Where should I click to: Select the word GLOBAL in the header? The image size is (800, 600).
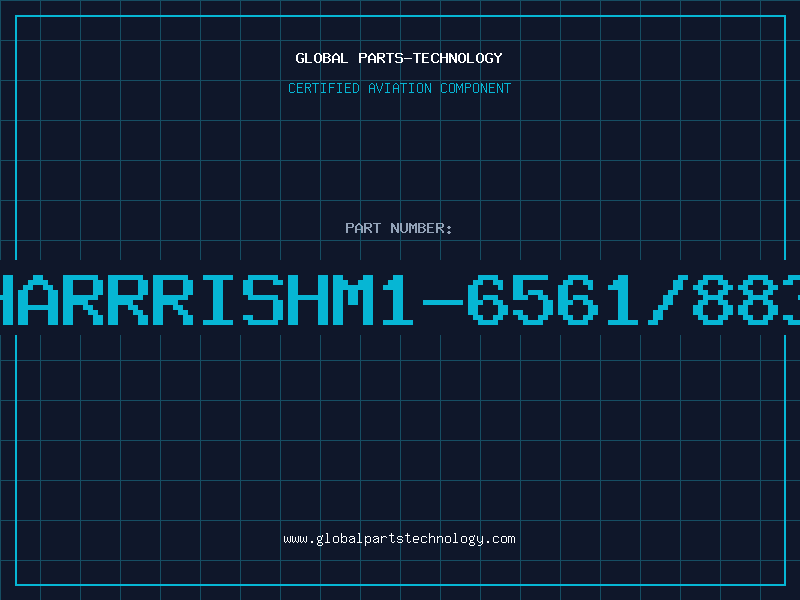[x=321, y=58]
